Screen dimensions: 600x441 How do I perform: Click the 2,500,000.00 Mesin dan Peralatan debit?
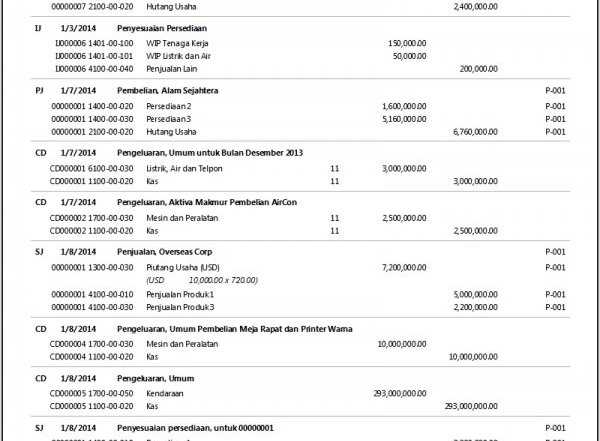pyautogui.click(x=404, y=218)
